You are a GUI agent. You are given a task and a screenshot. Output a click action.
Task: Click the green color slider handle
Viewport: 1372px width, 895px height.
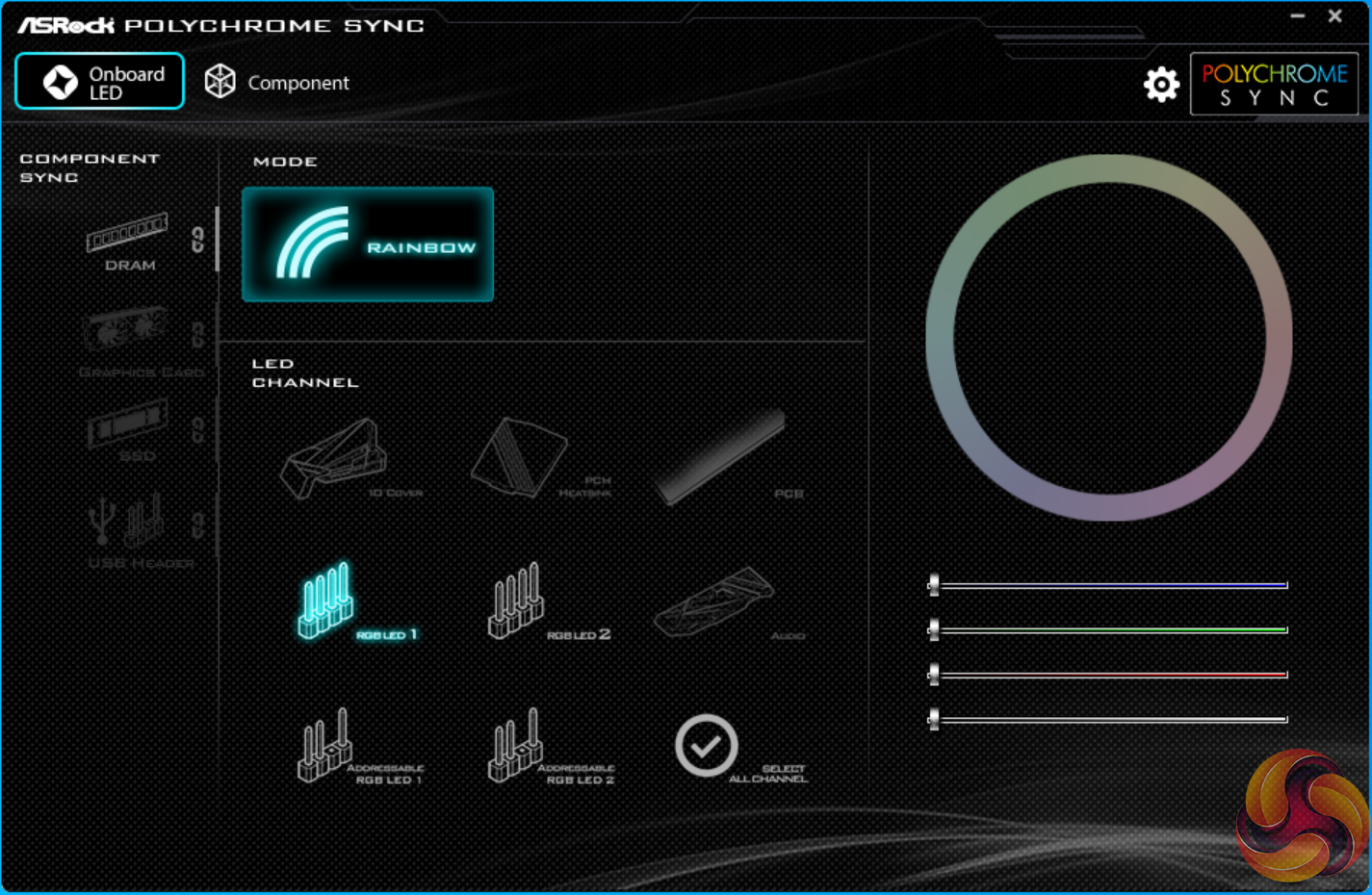[934, 629]
